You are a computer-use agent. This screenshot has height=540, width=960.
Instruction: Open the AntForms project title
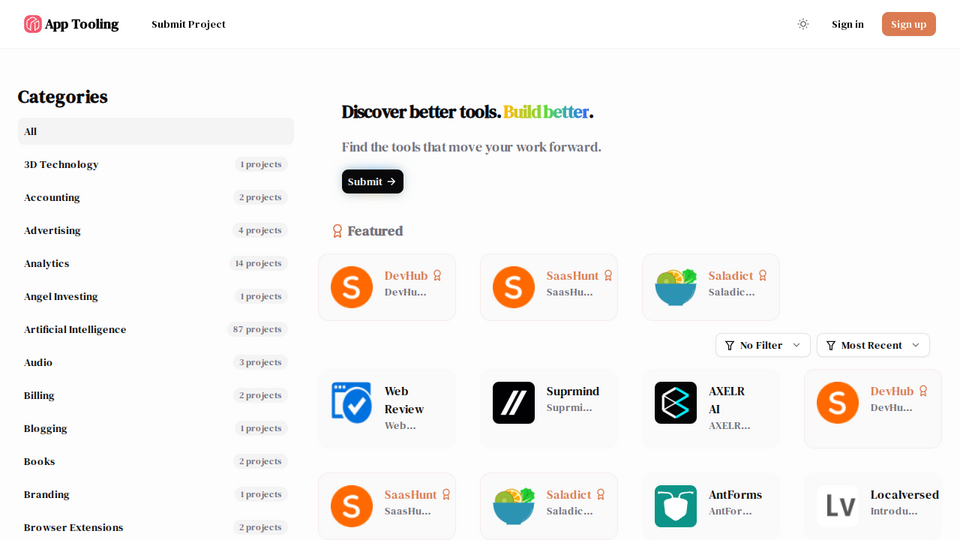[735, 495]
